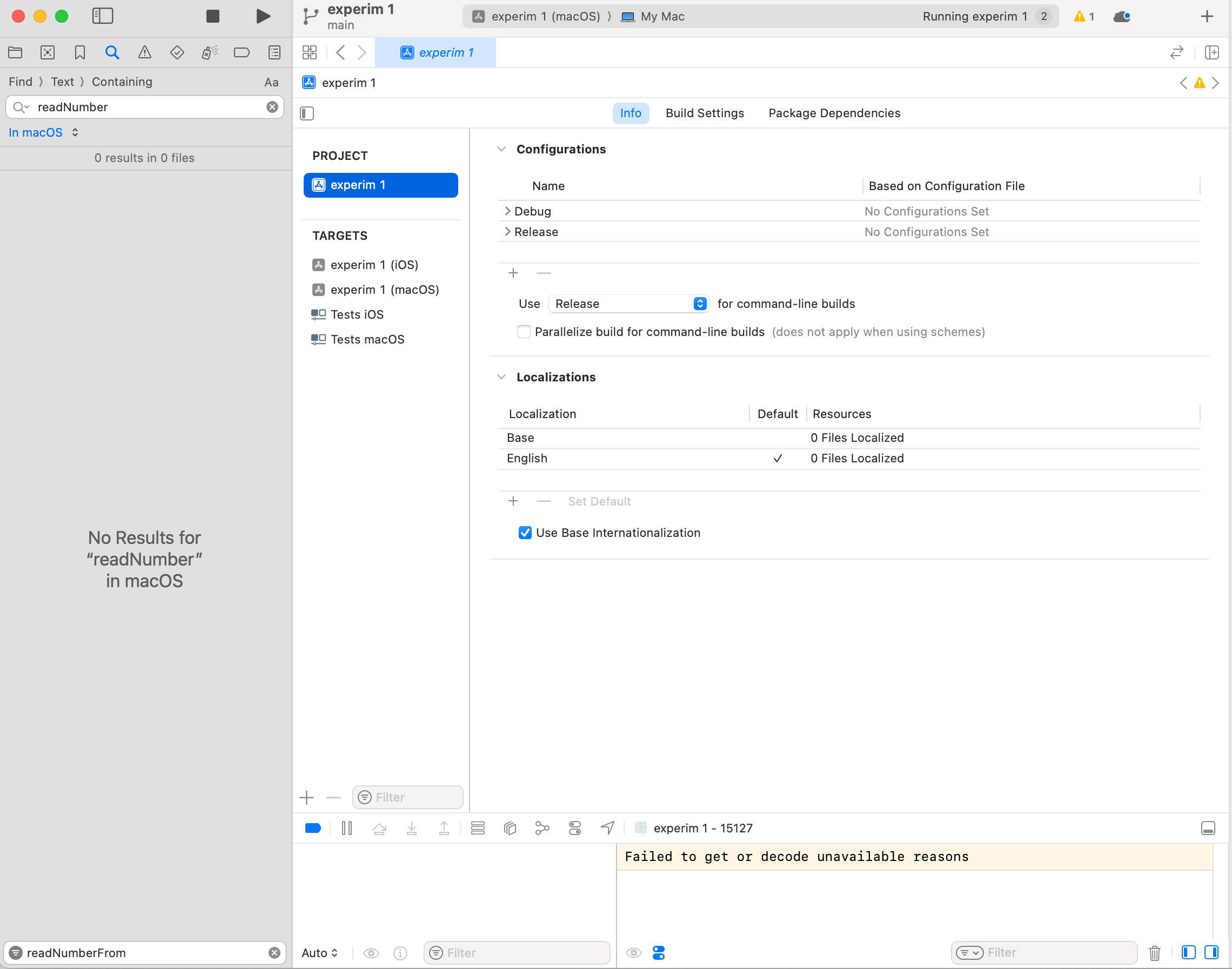Open the Bookmark navigator icon
This screenshot has width=1232, height=969.
[80, 53]
